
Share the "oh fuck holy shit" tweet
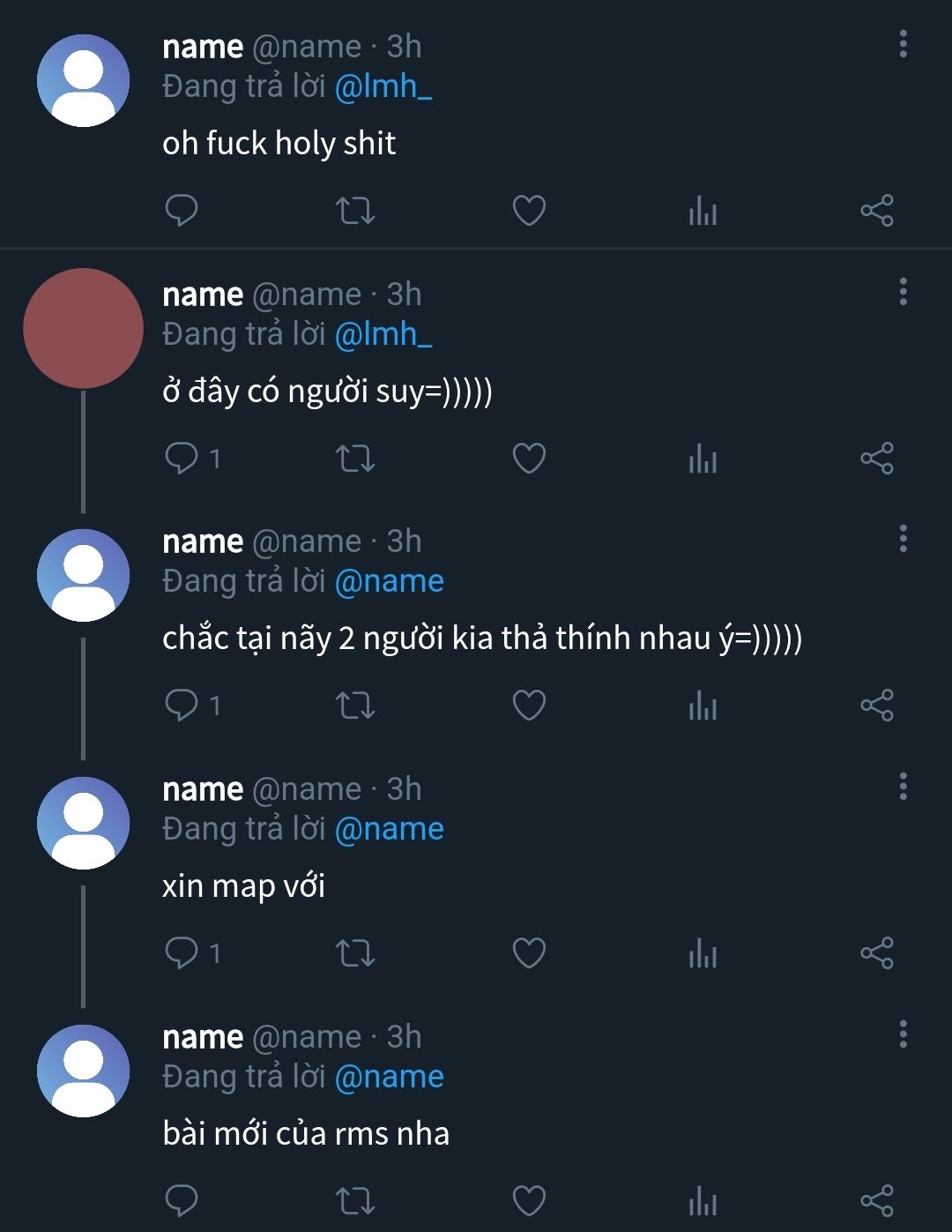click(876, 211)
